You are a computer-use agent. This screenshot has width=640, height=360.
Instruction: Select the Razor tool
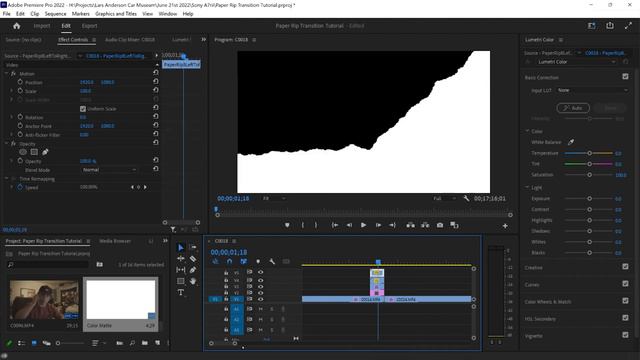click(x=193, y=259)
